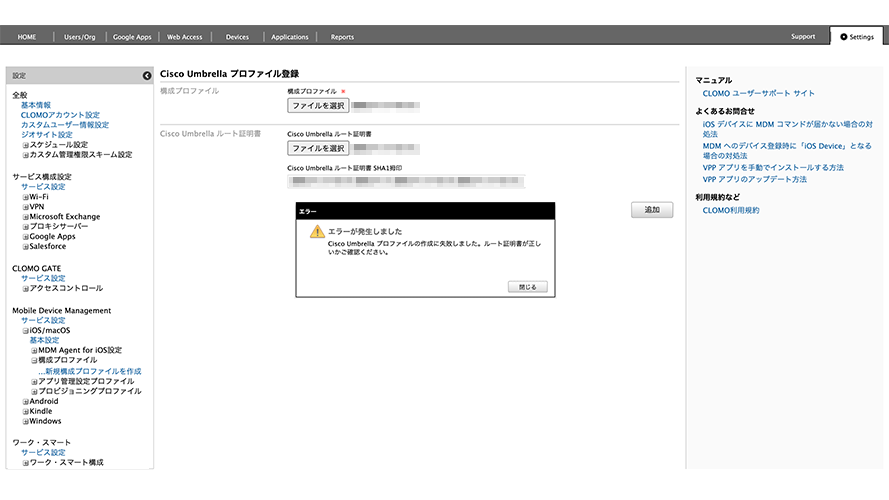The height and width of the screenshot is (500, 889).
Task: Expand カスタム管理権限スキーム設定 tree node
Action: [26, 155]
